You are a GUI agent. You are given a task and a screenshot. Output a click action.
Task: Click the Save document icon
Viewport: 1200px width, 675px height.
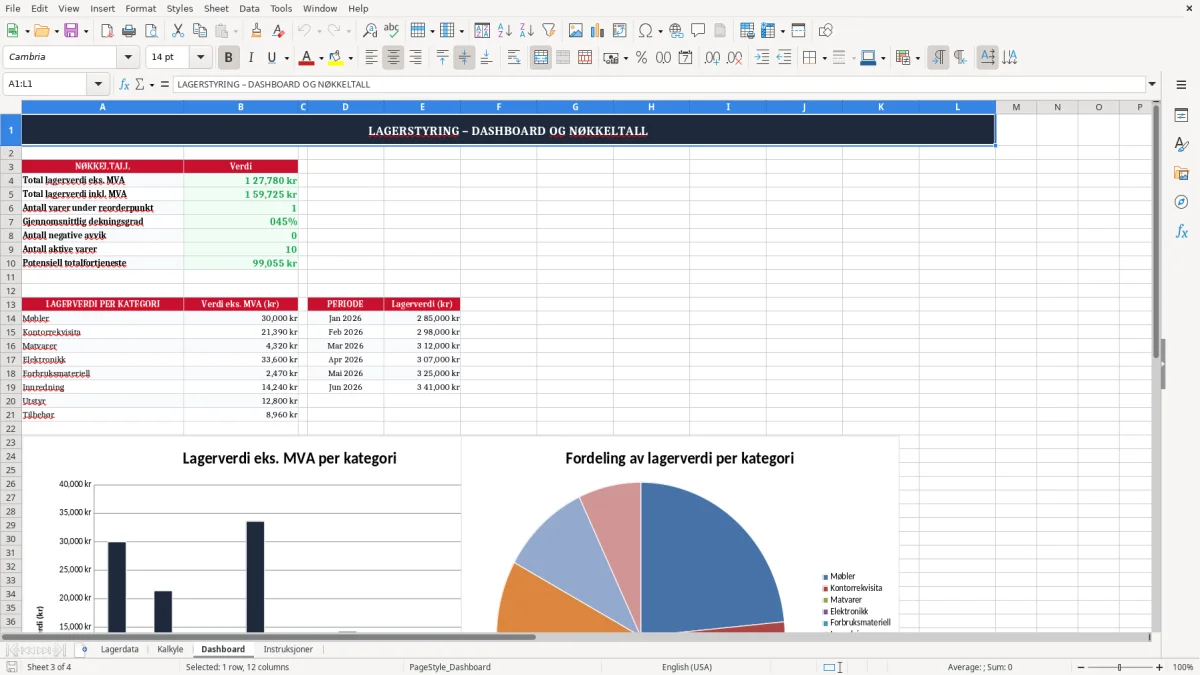tap(71, 31)
